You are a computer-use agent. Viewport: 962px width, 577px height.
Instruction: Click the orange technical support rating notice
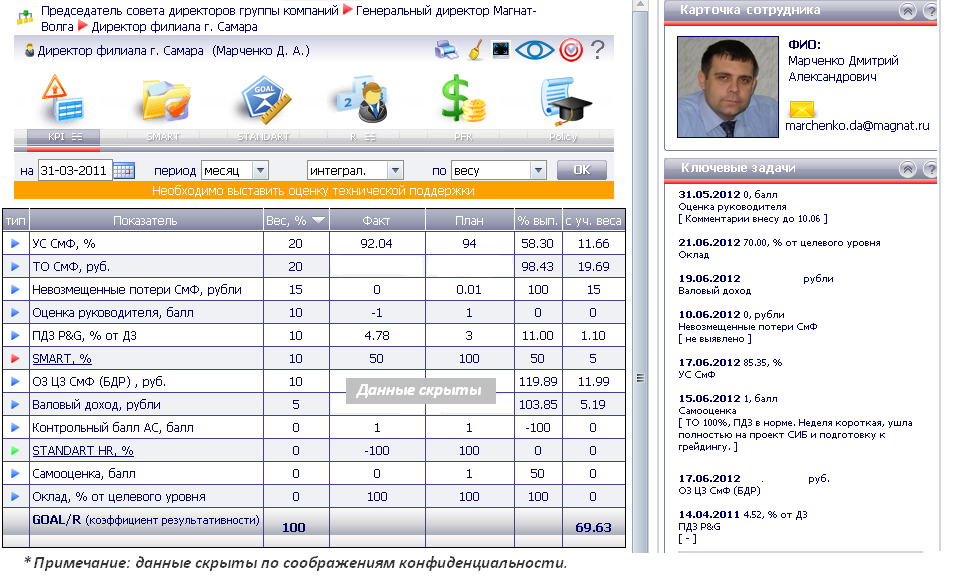(314, 191)
